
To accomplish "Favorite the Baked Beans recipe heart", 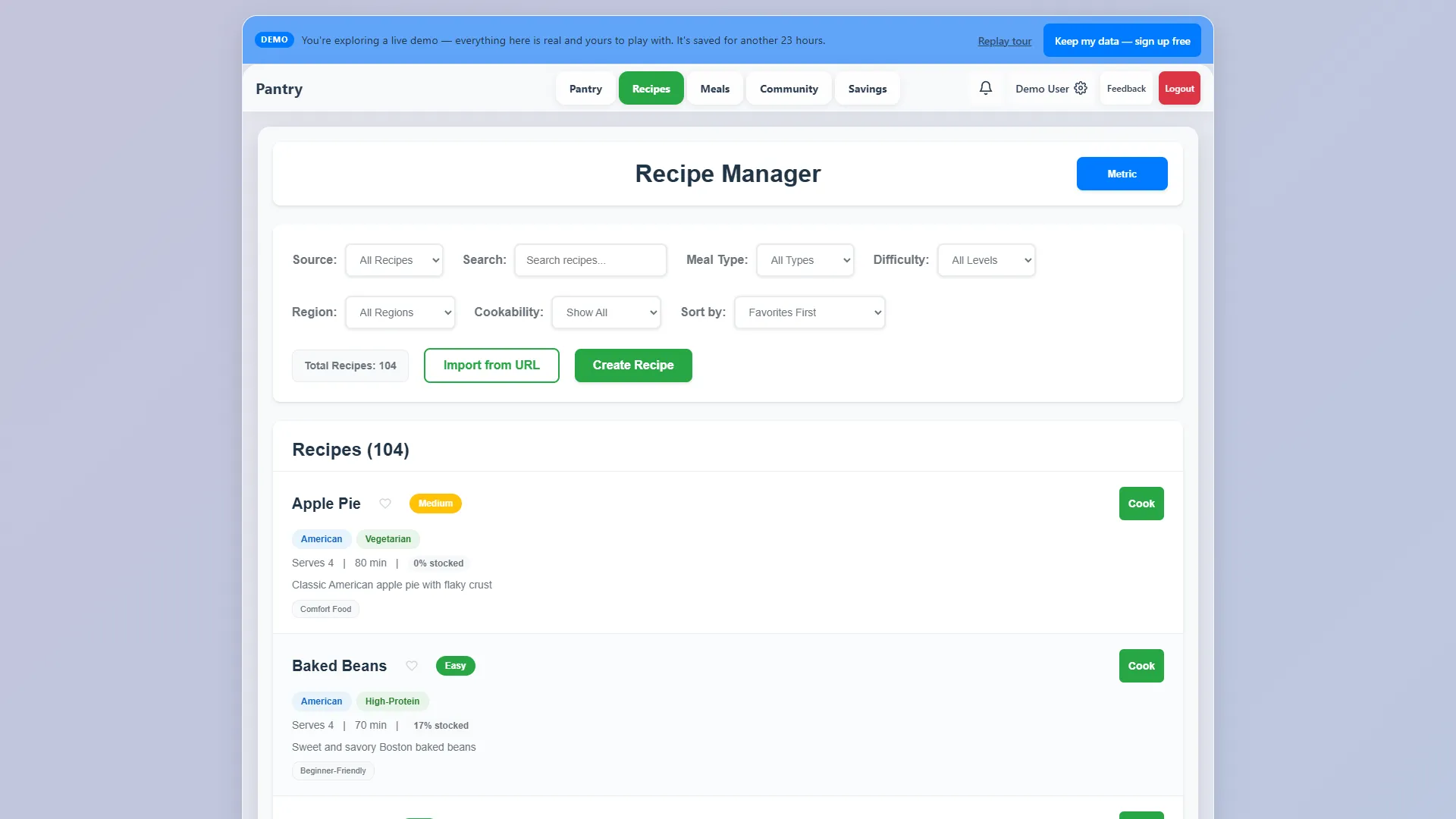I will (412, 666).
